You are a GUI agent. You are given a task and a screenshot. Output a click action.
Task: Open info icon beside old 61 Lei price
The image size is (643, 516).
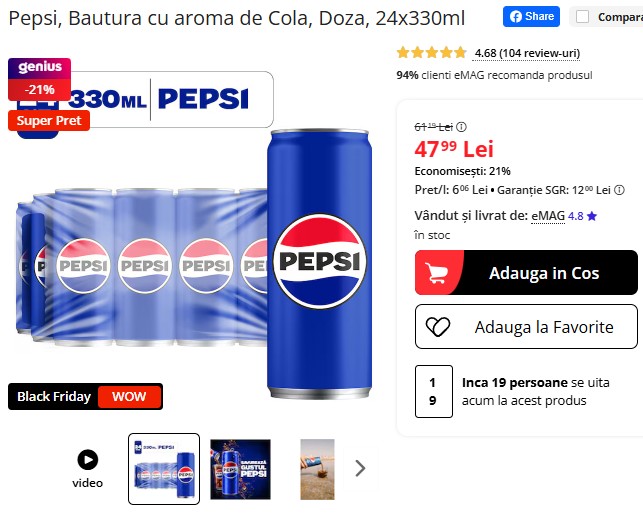point(461,127)
